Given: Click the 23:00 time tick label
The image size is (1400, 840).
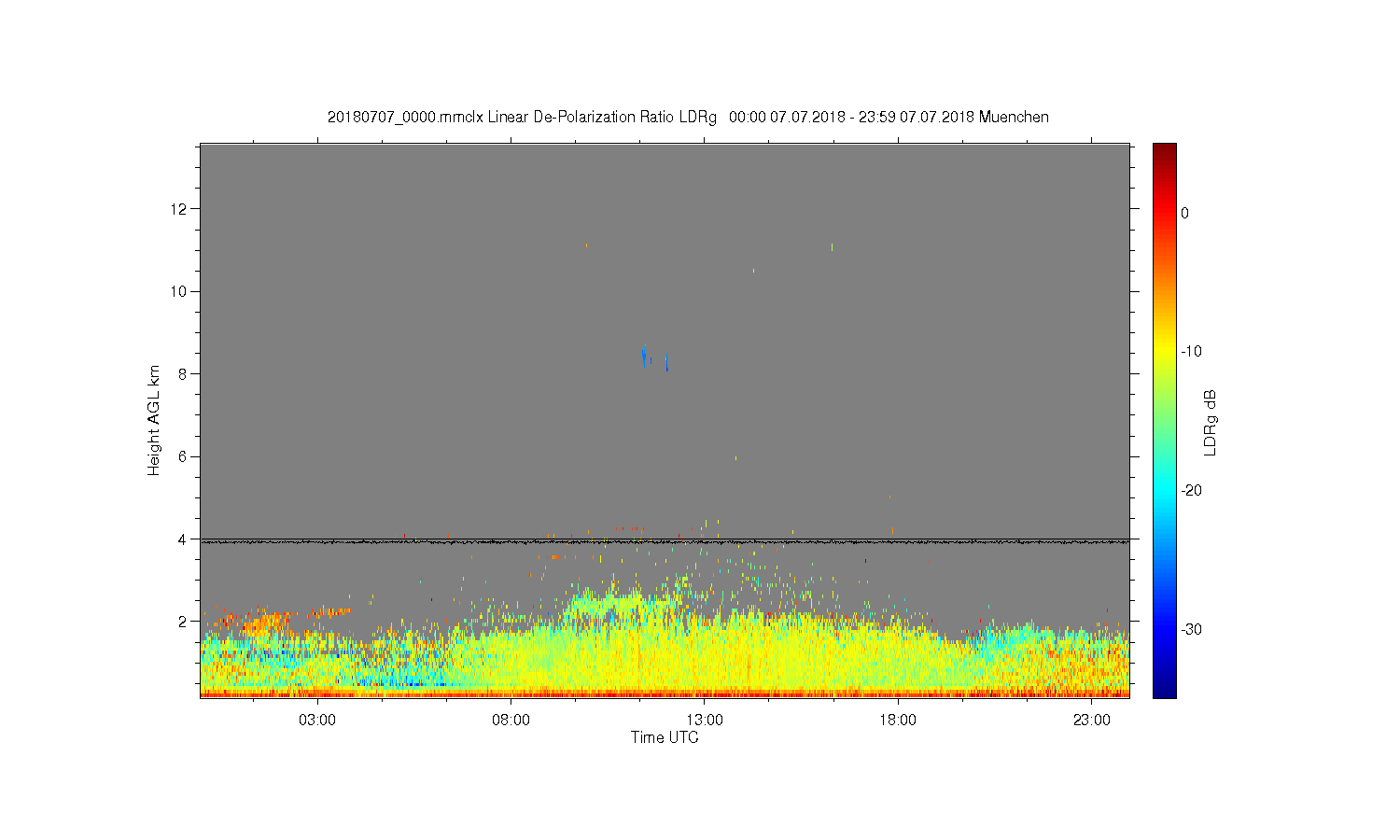Looking at the screenshot, I should (x=1091, y=721).
